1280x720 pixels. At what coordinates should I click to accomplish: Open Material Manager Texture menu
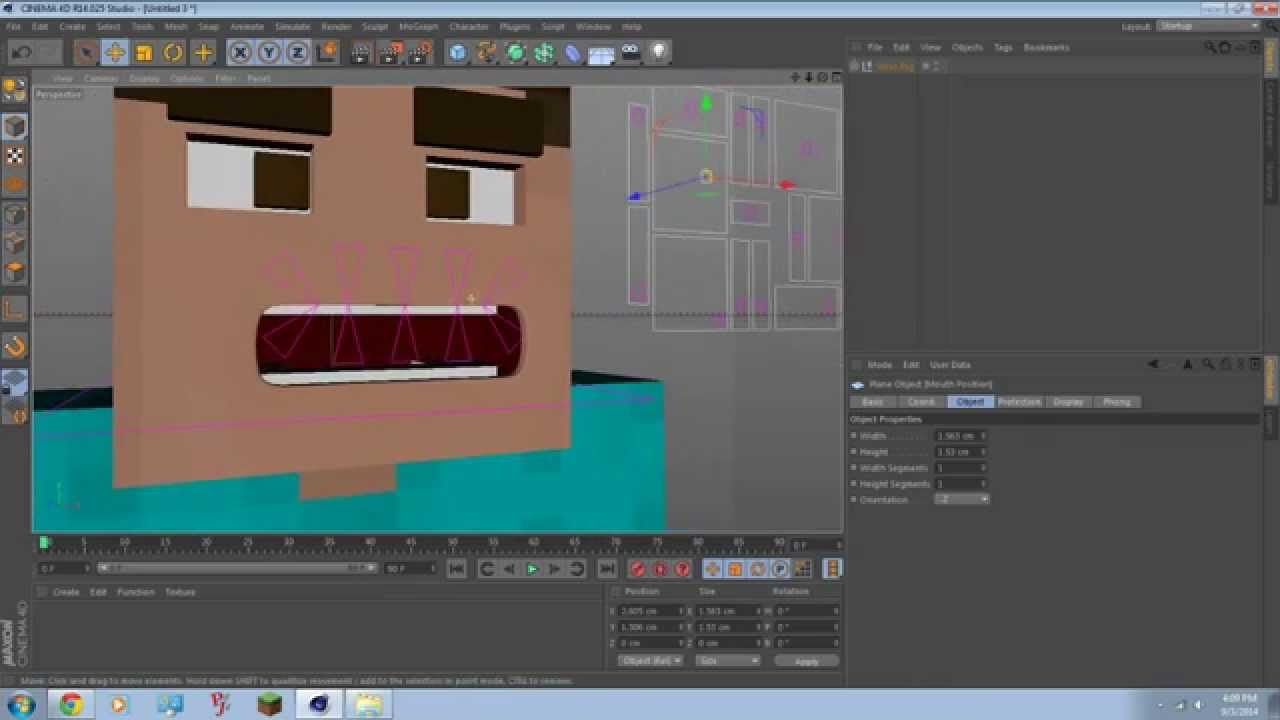point(180,592)
